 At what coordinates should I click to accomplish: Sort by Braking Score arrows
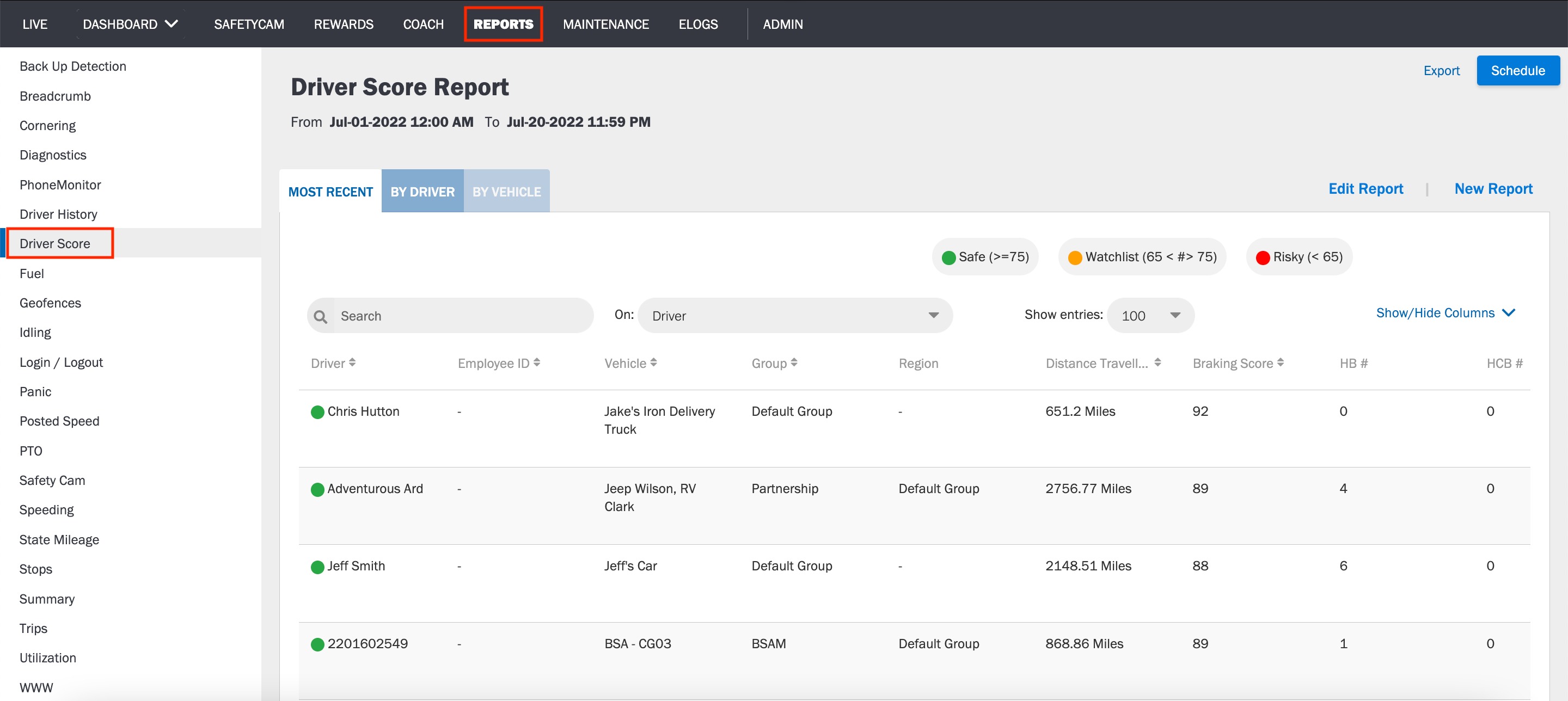tap(1281, 362)
